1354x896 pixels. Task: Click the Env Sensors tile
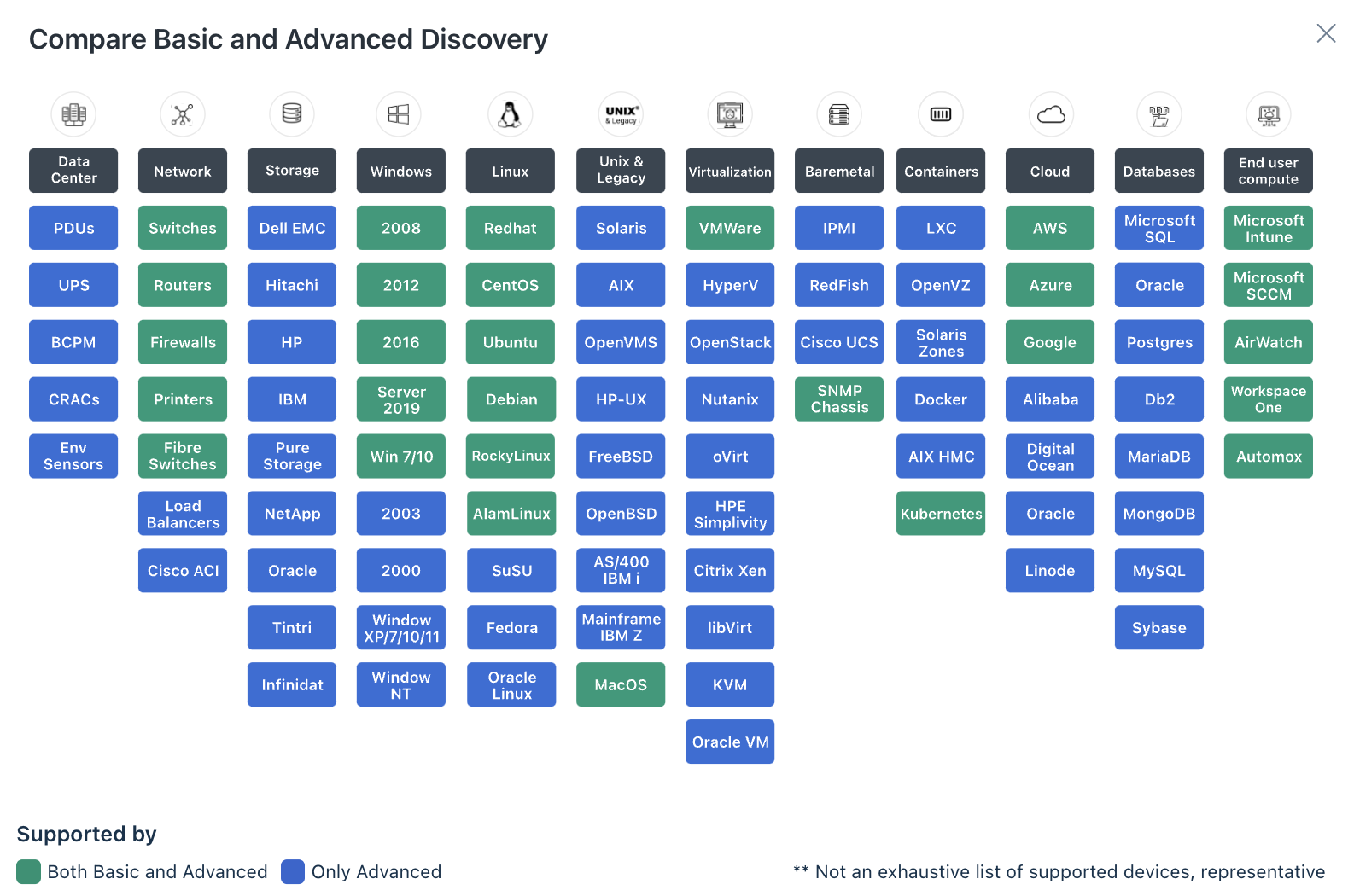coord(73,457)
